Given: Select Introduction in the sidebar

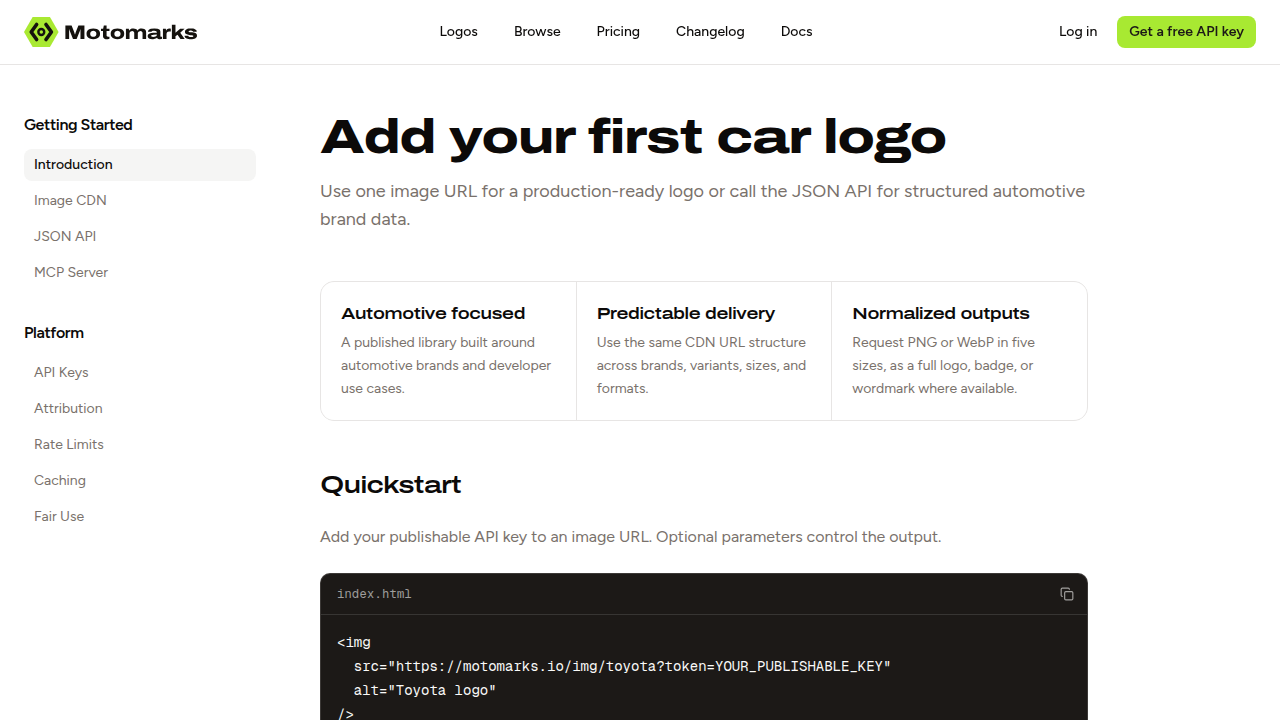Looking at the screenshot, I should pyautogui.click(x=140, y=165).
